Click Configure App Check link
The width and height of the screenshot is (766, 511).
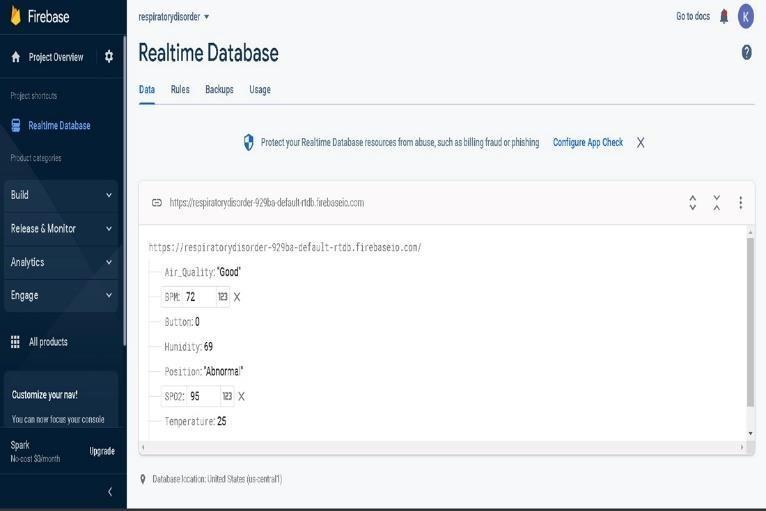(x=588, y=142)
